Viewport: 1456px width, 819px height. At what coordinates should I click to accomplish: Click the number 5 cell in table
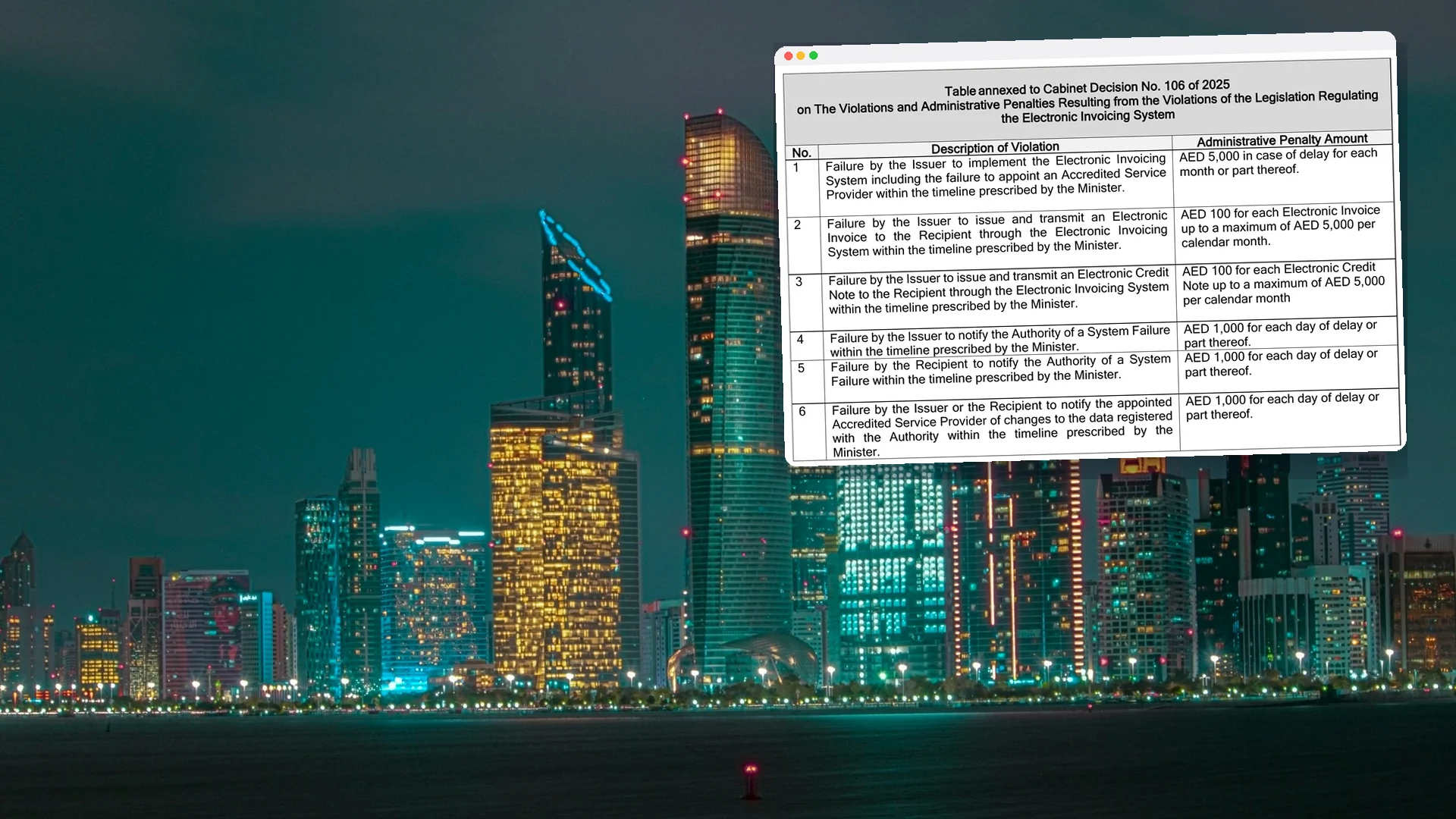(x=802, y=369)
